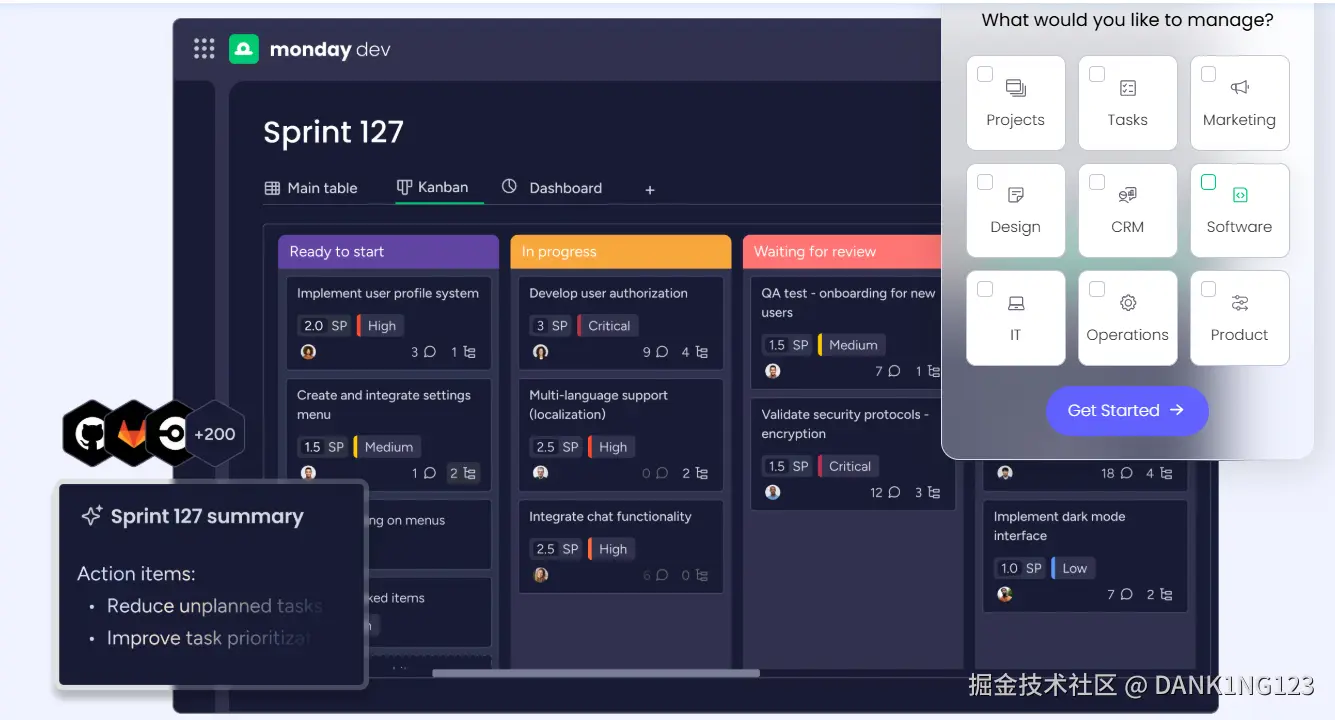
Task: Click the monday dev logo icon
Action: coord(244,49)
